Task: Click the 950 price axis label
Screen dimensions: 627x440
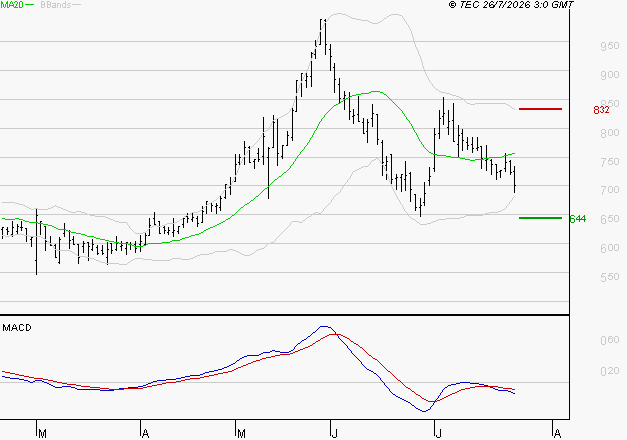Action: tap(610, 46)
